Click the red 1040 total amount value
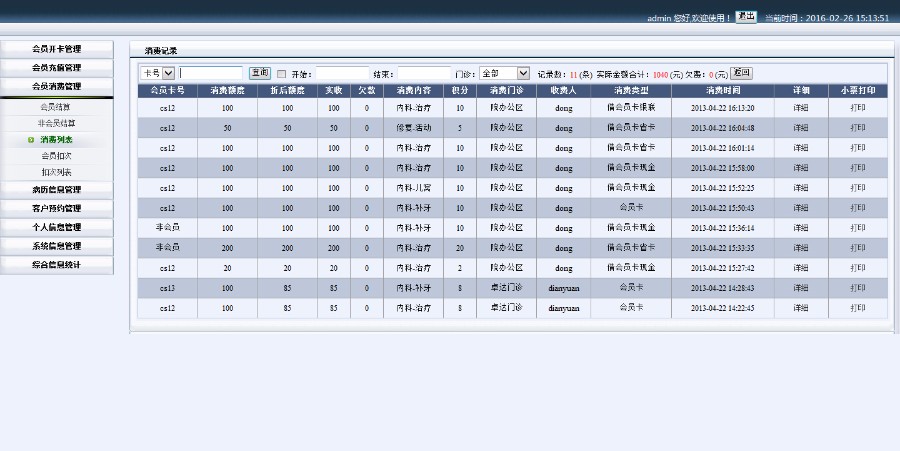900x451 pixels. tap(660, 75)
